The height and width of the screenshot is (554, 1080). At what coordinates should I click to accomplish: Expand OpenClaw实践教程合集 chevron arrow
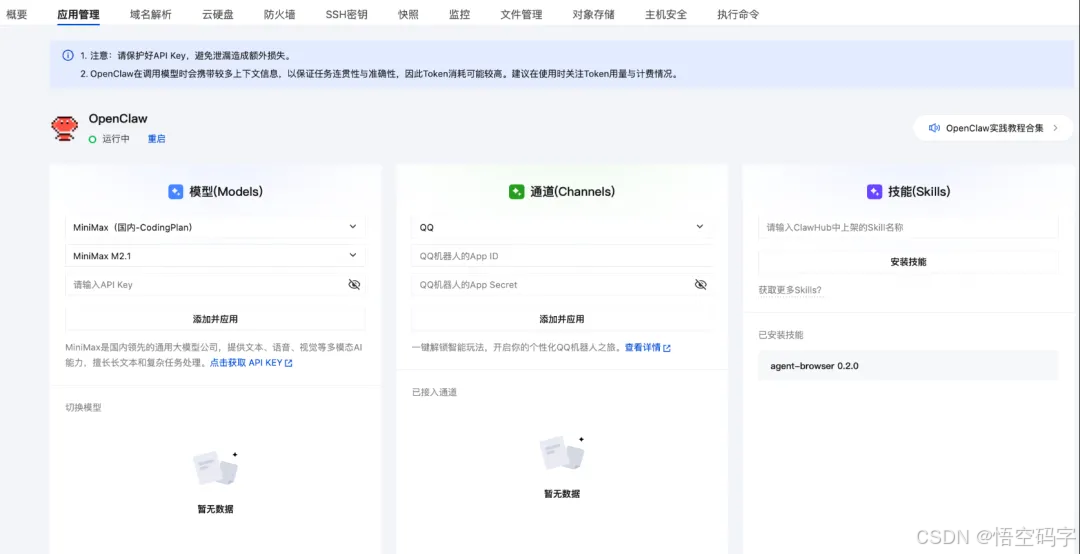tap(1055, 128)
